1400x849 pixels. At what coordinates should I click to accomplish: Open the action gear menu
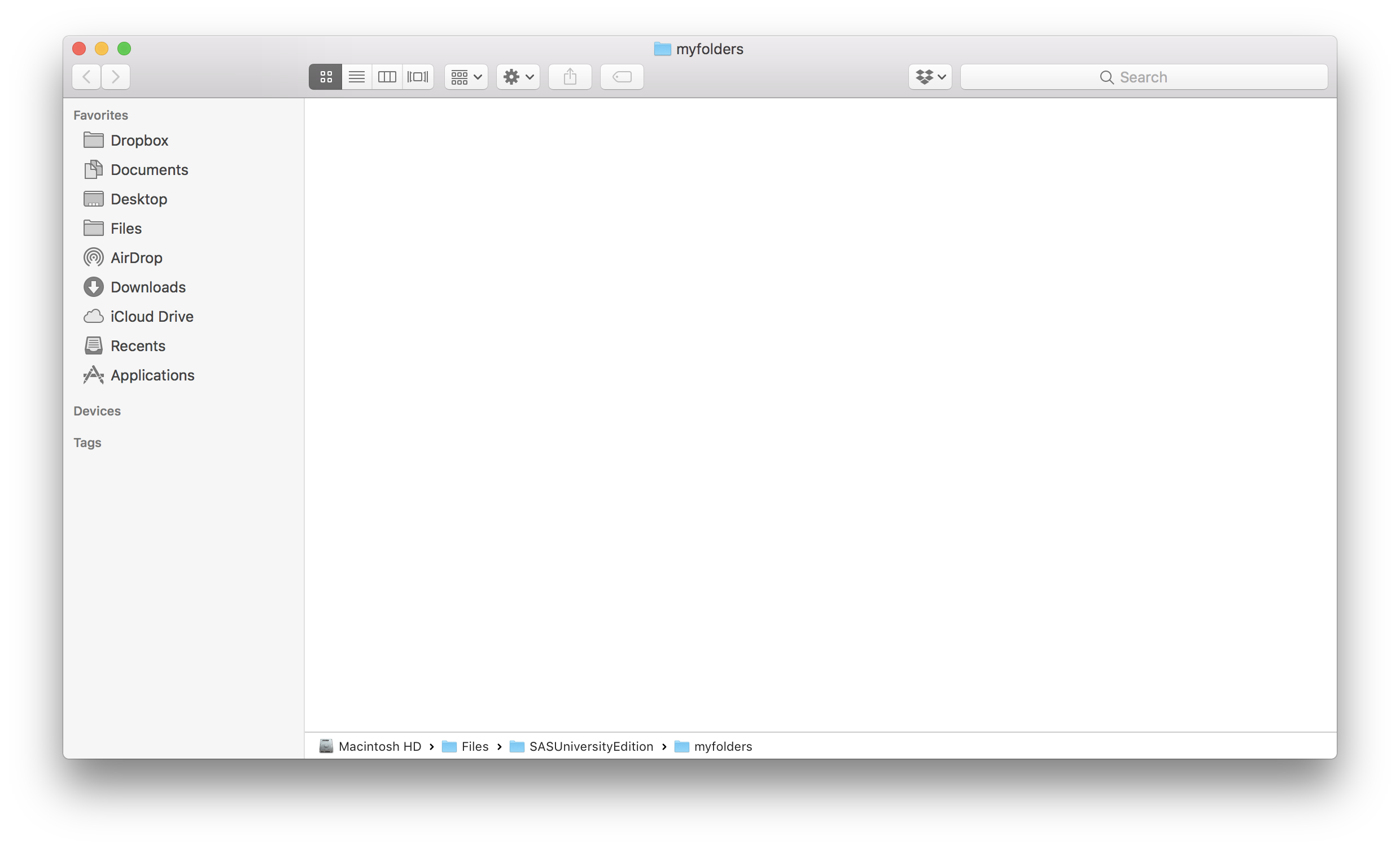pyautogui.click(x=517, y=77)
